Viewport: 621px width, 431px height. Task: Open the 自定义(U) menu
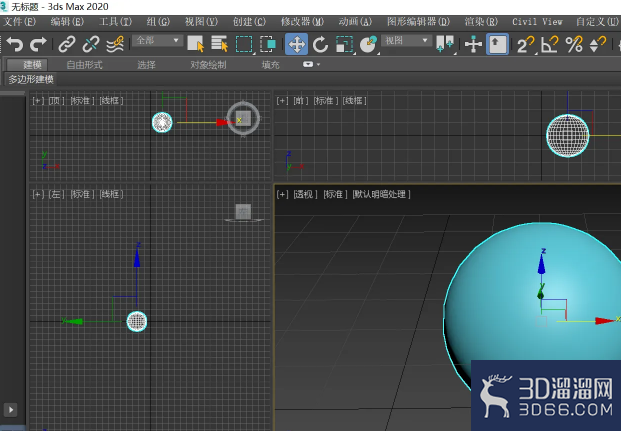pyautogui.click(x=597, y=22)
